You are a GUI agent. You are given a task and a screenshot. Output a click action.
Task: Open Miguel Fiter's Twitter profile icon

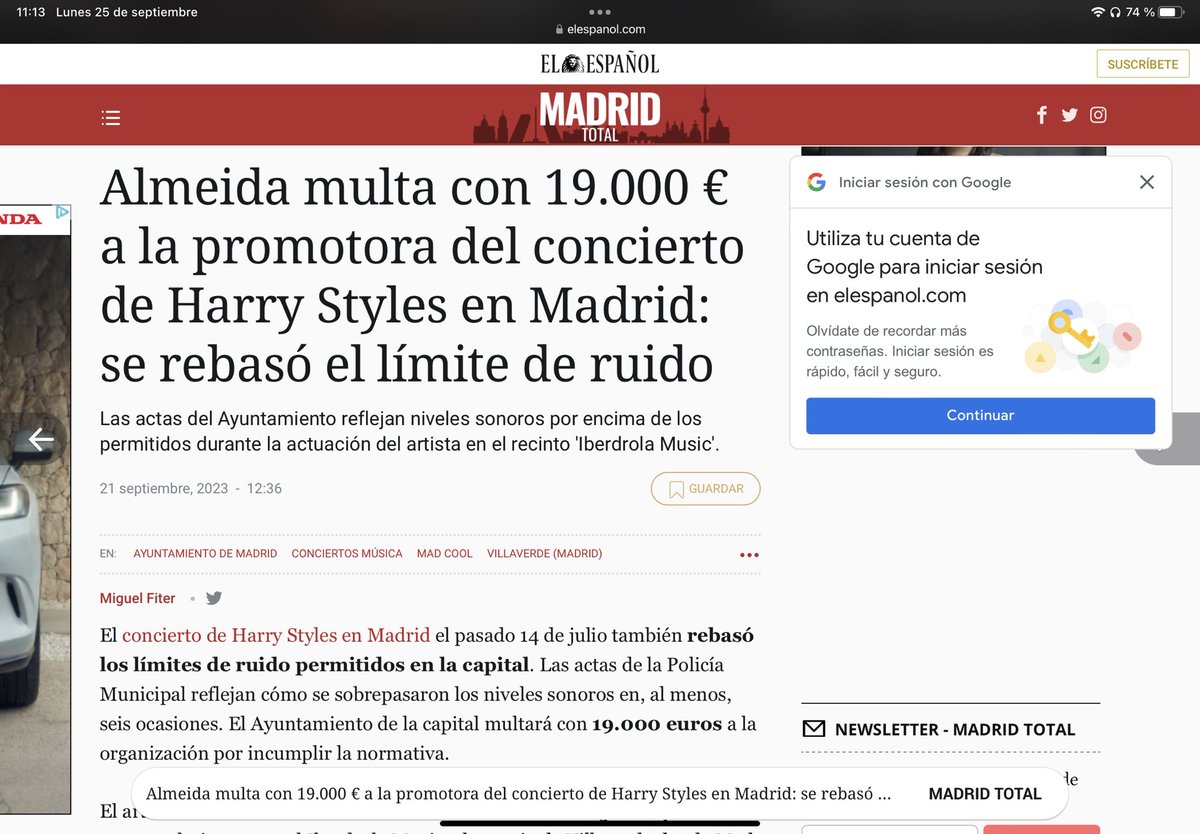coord(214,598)
